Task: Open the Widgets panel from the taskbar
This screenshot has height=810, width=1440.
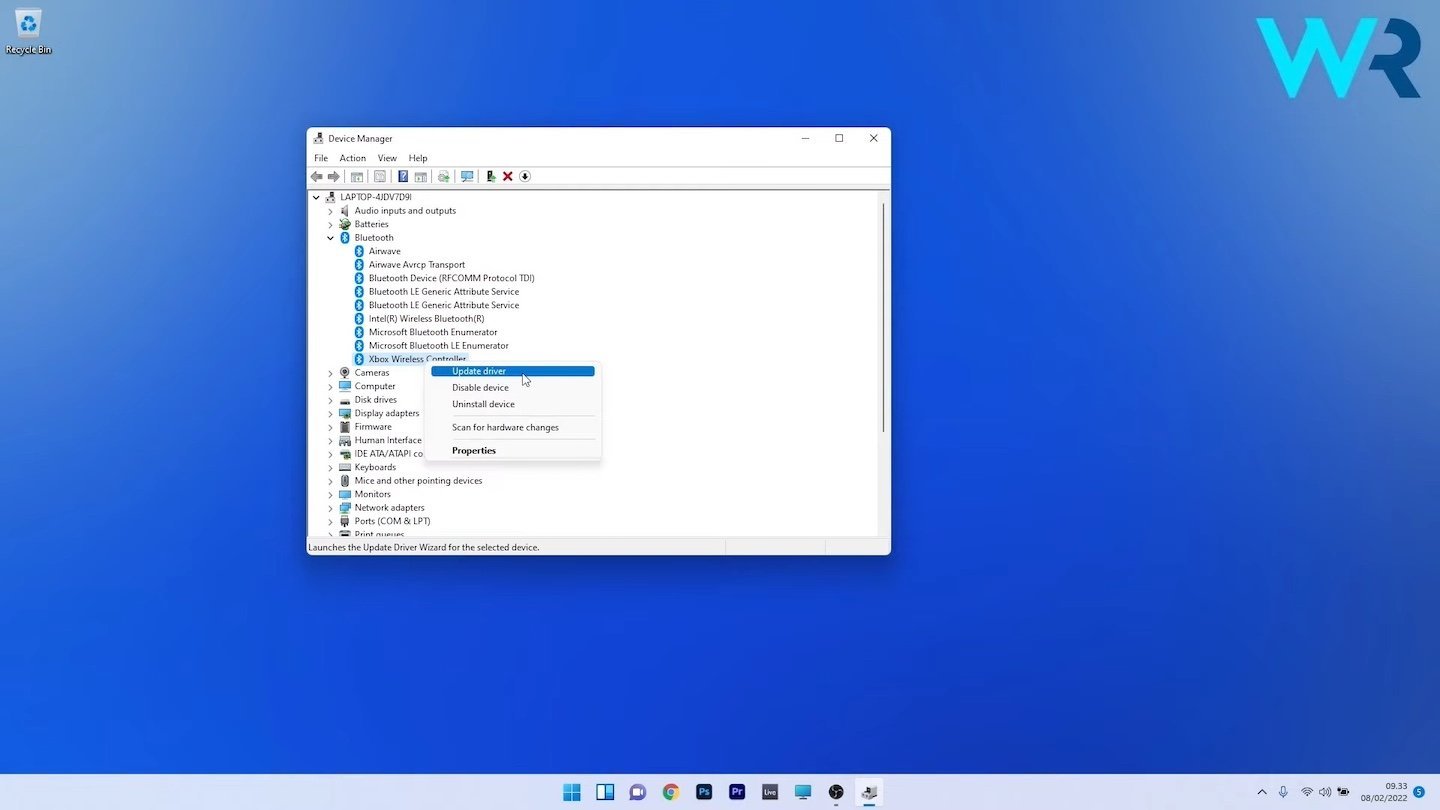Action: pos(605,792)
